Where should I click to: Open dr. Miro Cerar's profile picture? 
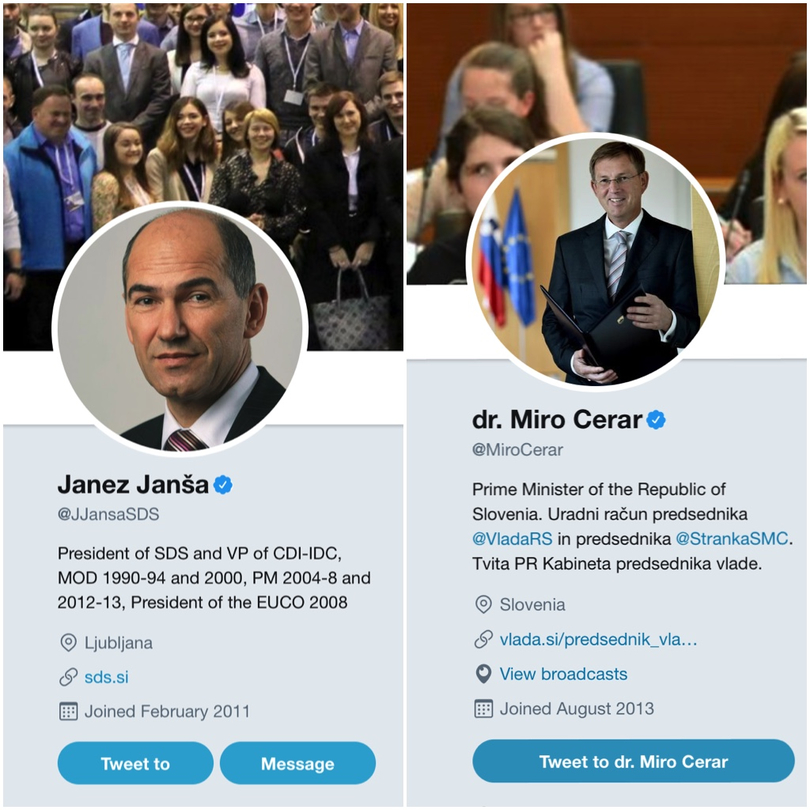[594, 262]
